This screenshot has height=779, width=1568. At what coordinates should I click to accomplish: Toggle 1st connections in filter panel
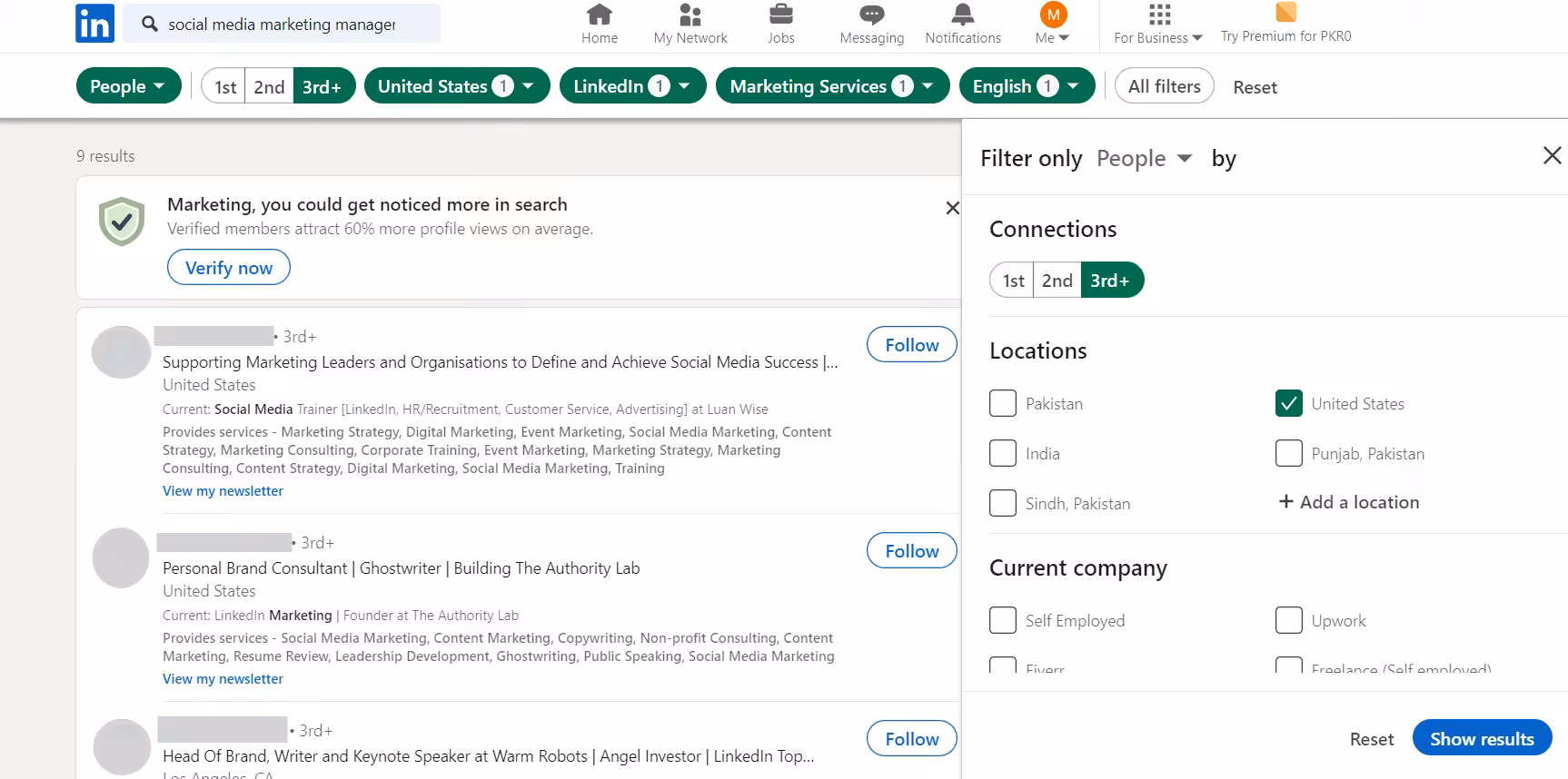click(x=1013, y=281)
